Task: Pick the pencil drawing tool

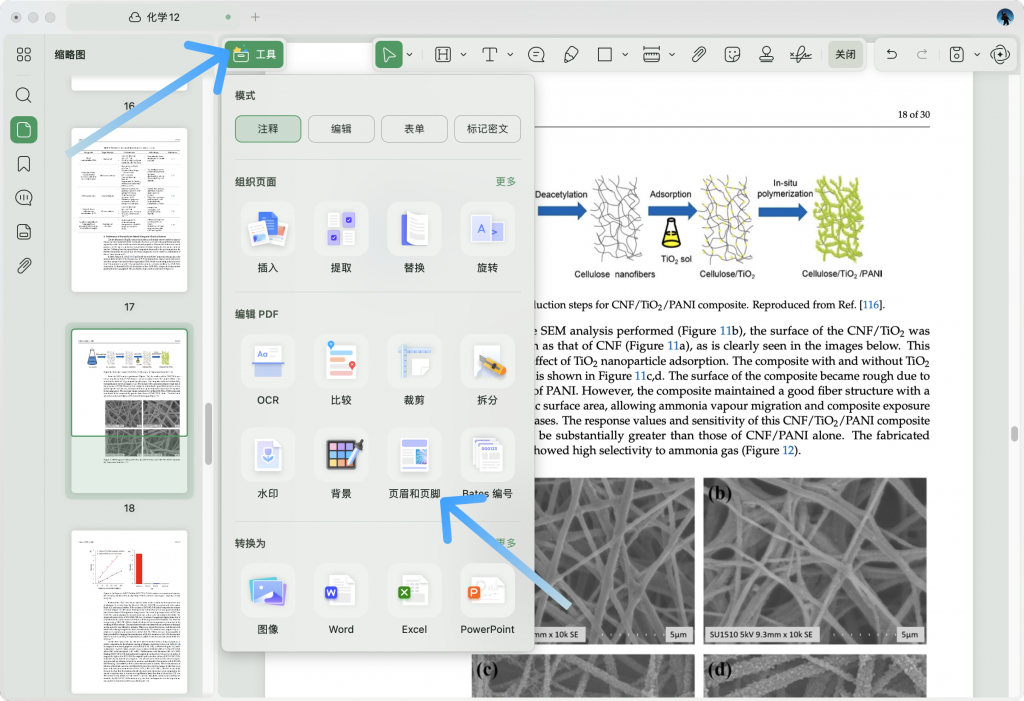Action: pos(571,55)
